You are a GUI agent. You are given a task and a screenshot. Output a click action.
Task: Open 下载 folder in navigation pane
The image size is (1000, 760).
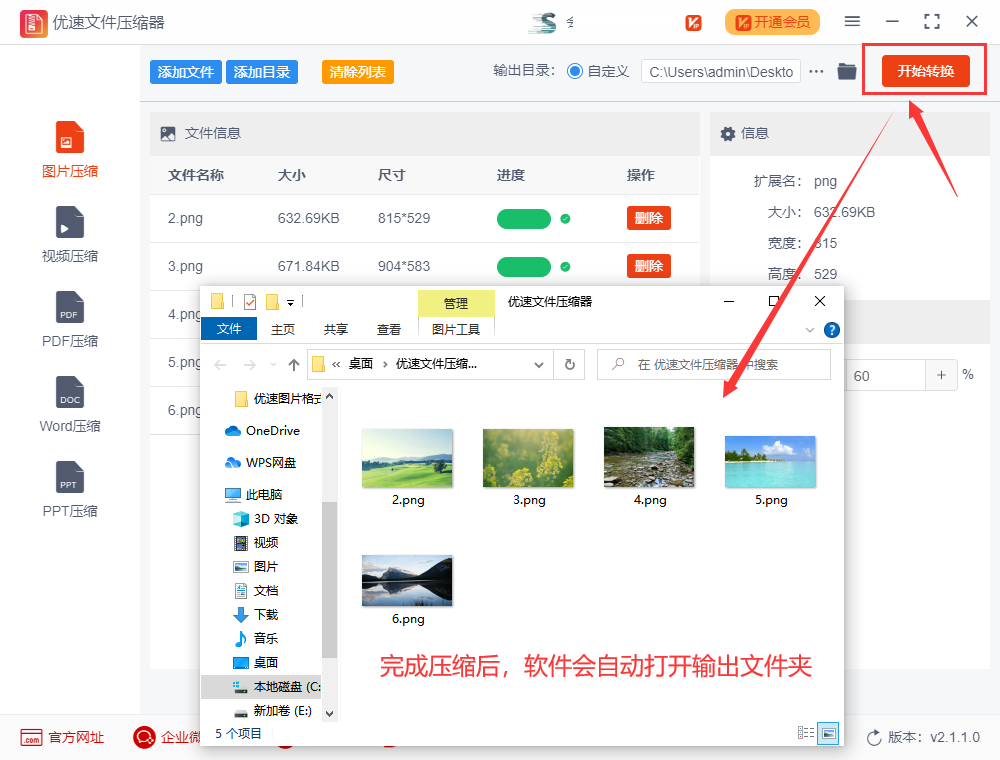pyautogui.click(x=257, y=615)
